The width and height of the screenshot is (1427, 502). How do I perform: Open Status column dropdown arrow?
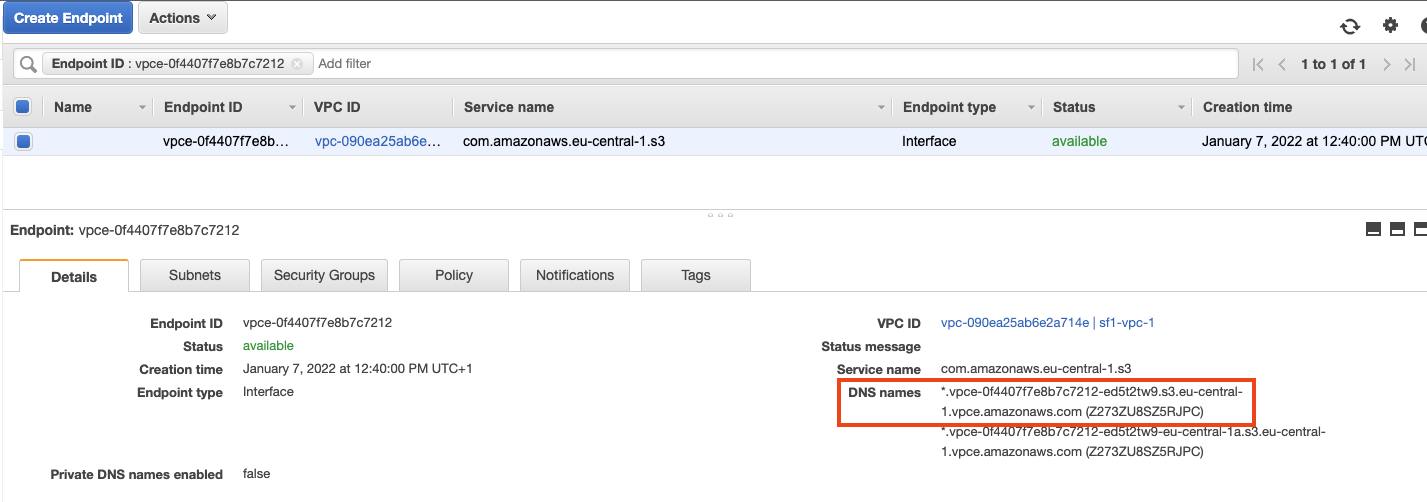coord(1181,108)
